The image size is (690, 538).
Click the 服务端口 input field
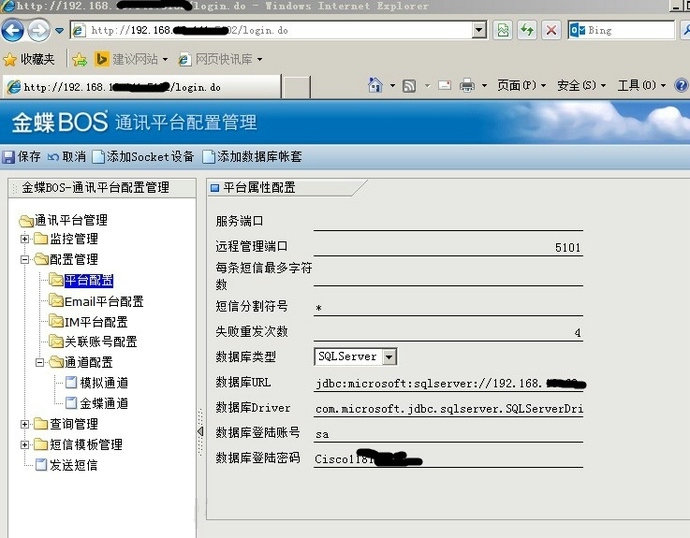pyautogui.click(x=448, y=222)
